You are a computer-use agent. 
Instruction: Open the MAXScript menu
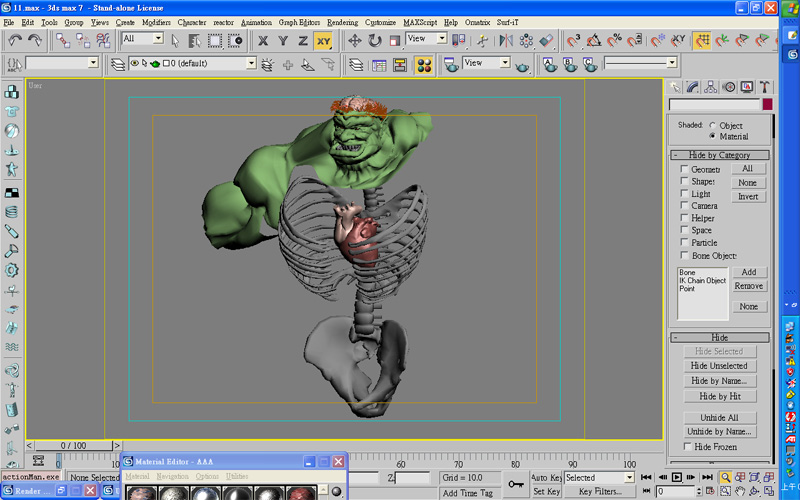click(420, 22)
